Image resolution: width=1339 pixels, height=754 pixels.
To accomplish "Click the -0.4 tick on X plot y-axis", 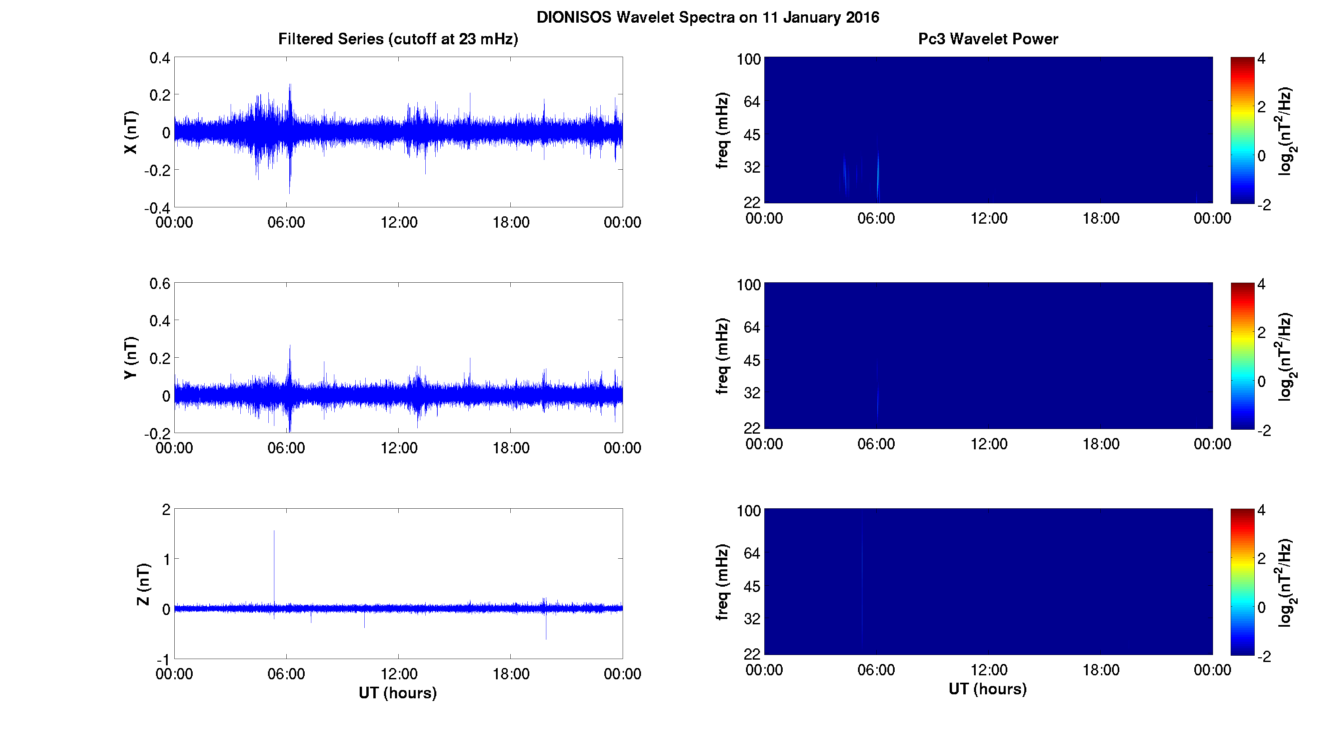I will click(x=157, y=208).
